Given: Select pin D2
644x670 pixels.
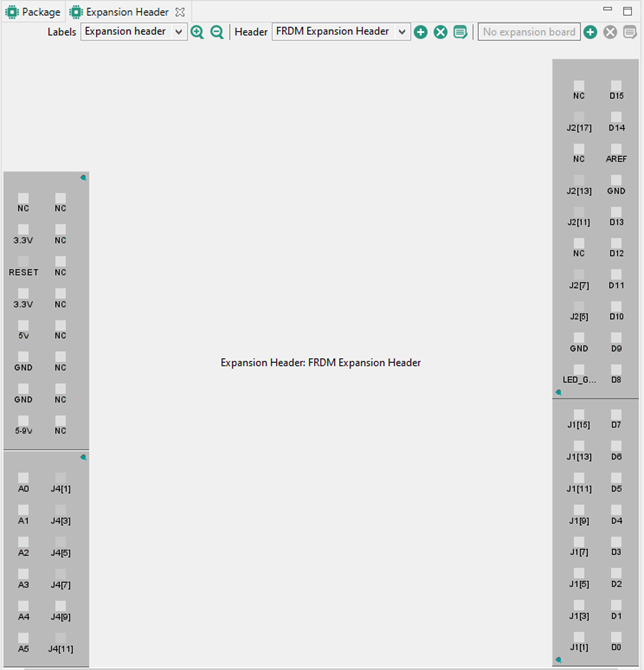Looking at the screenshot, I should tap(616, 573).
